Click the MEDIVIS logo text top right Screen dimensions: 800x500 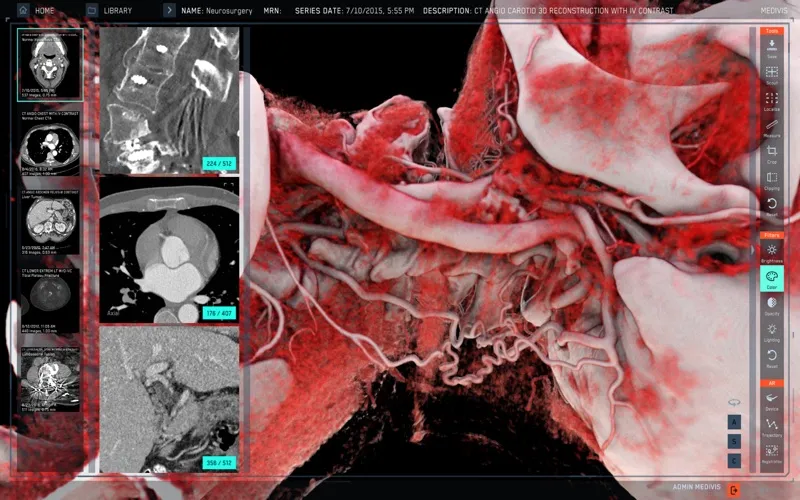point(773,10)
